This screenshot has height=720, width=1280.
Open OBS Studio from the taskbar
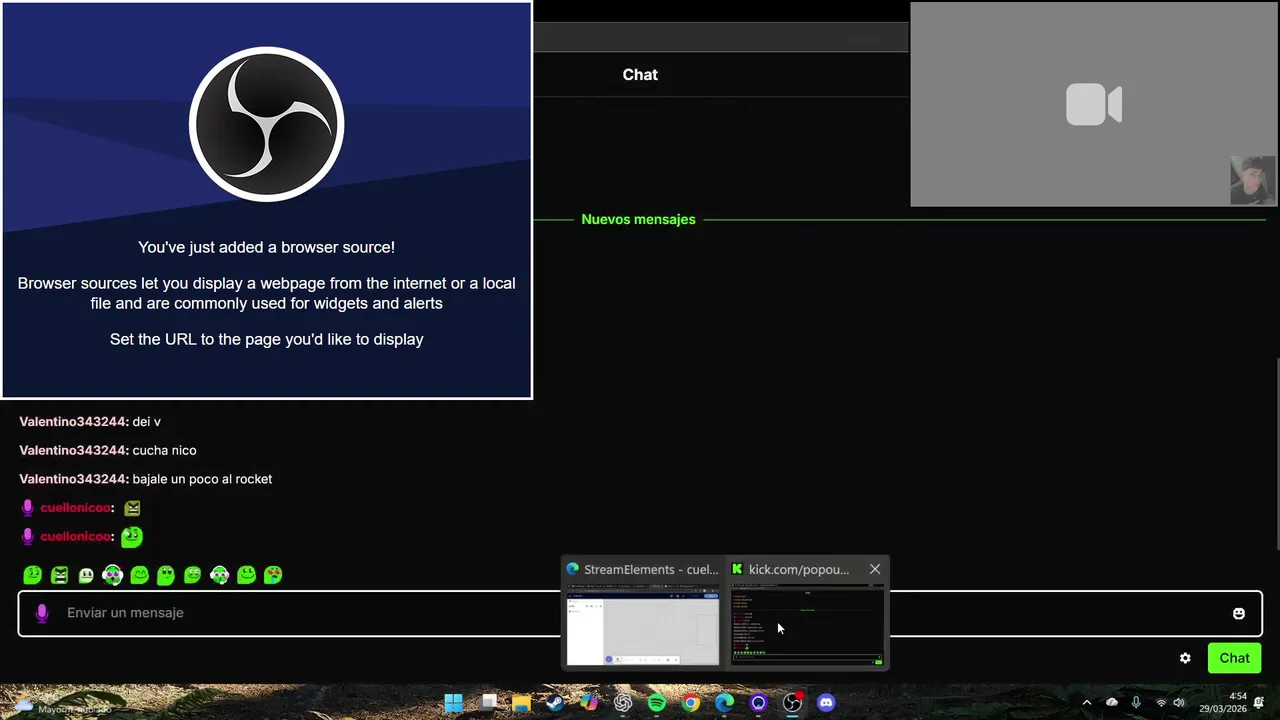793,703
